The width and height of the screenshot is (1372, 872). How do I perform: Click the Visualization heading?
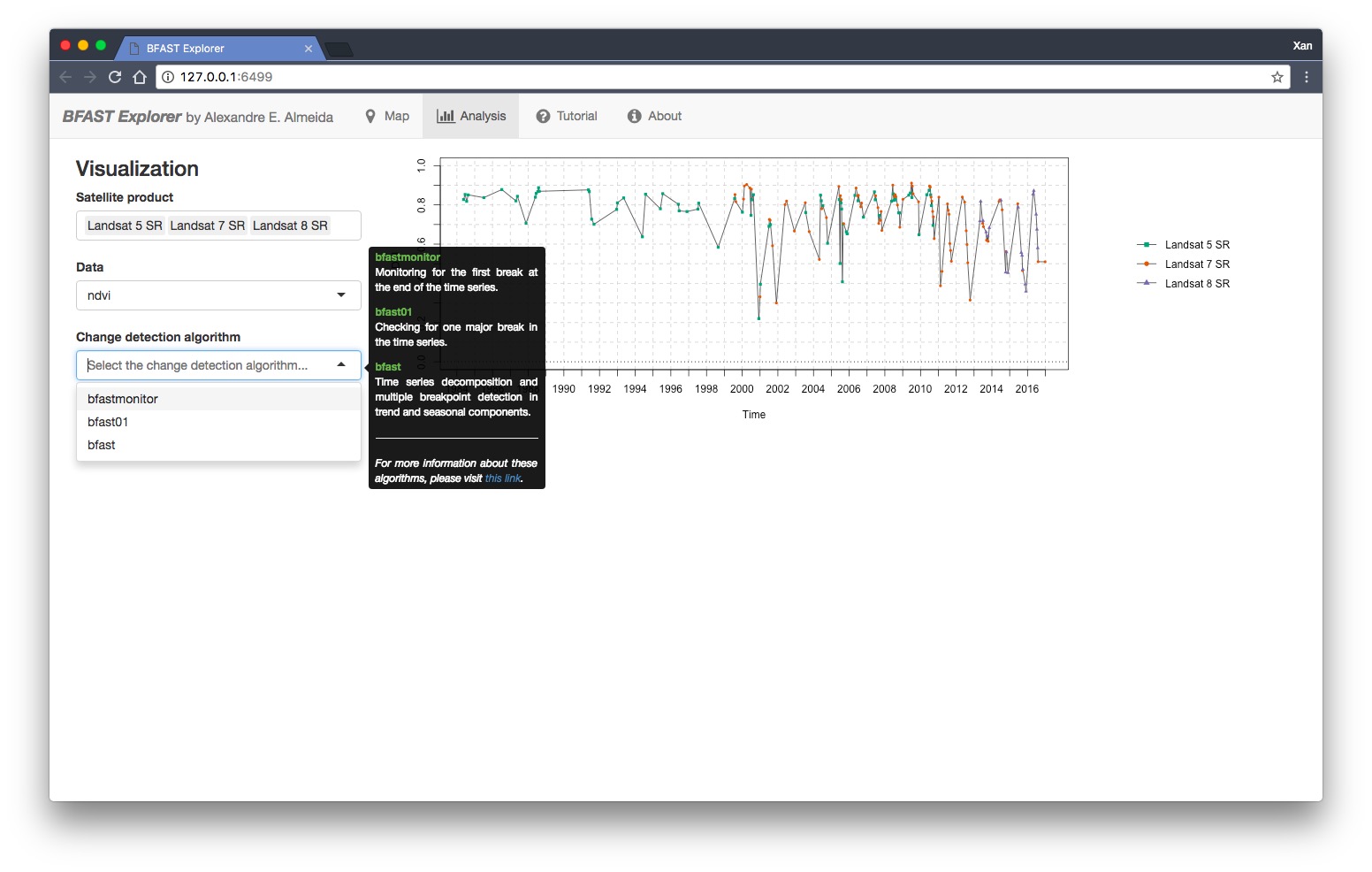[x=137, y=169]
